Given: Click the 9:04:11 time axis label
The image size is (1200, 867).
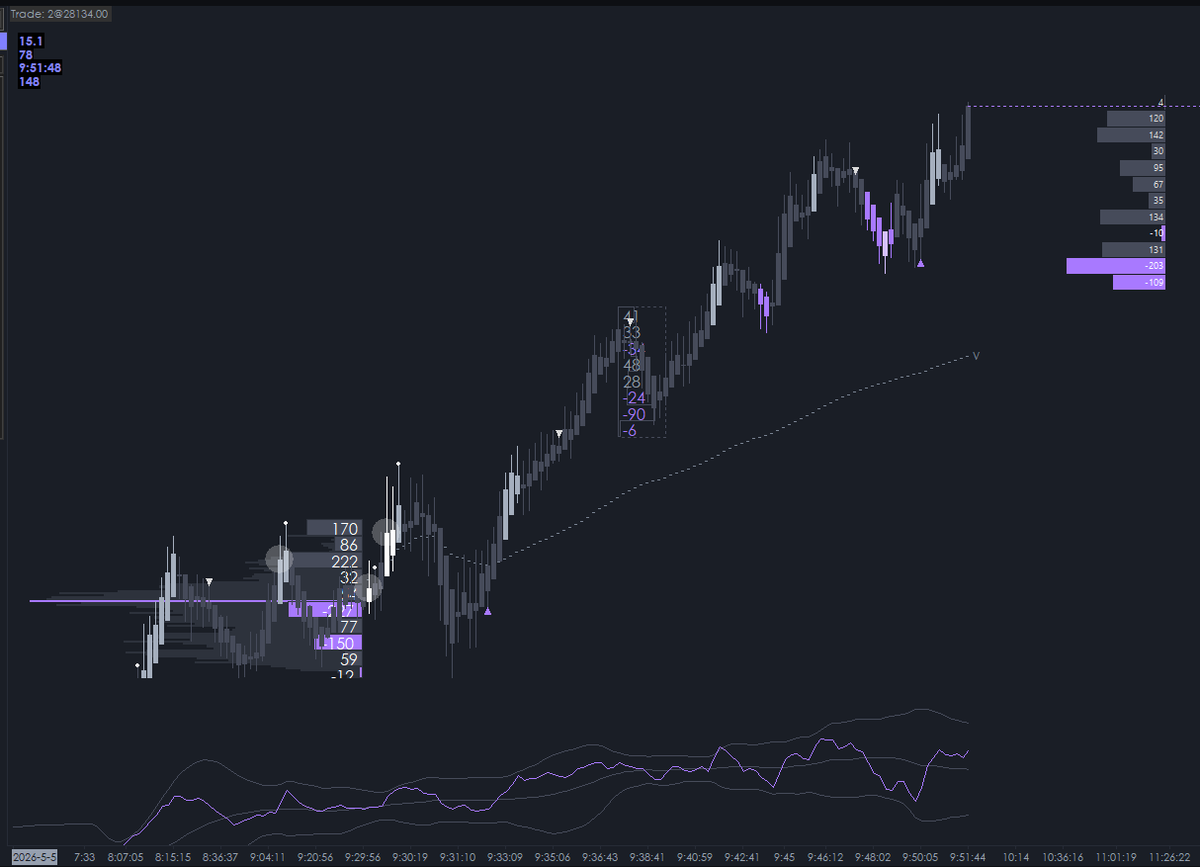Looking at the screenshot, I should 268,857.
